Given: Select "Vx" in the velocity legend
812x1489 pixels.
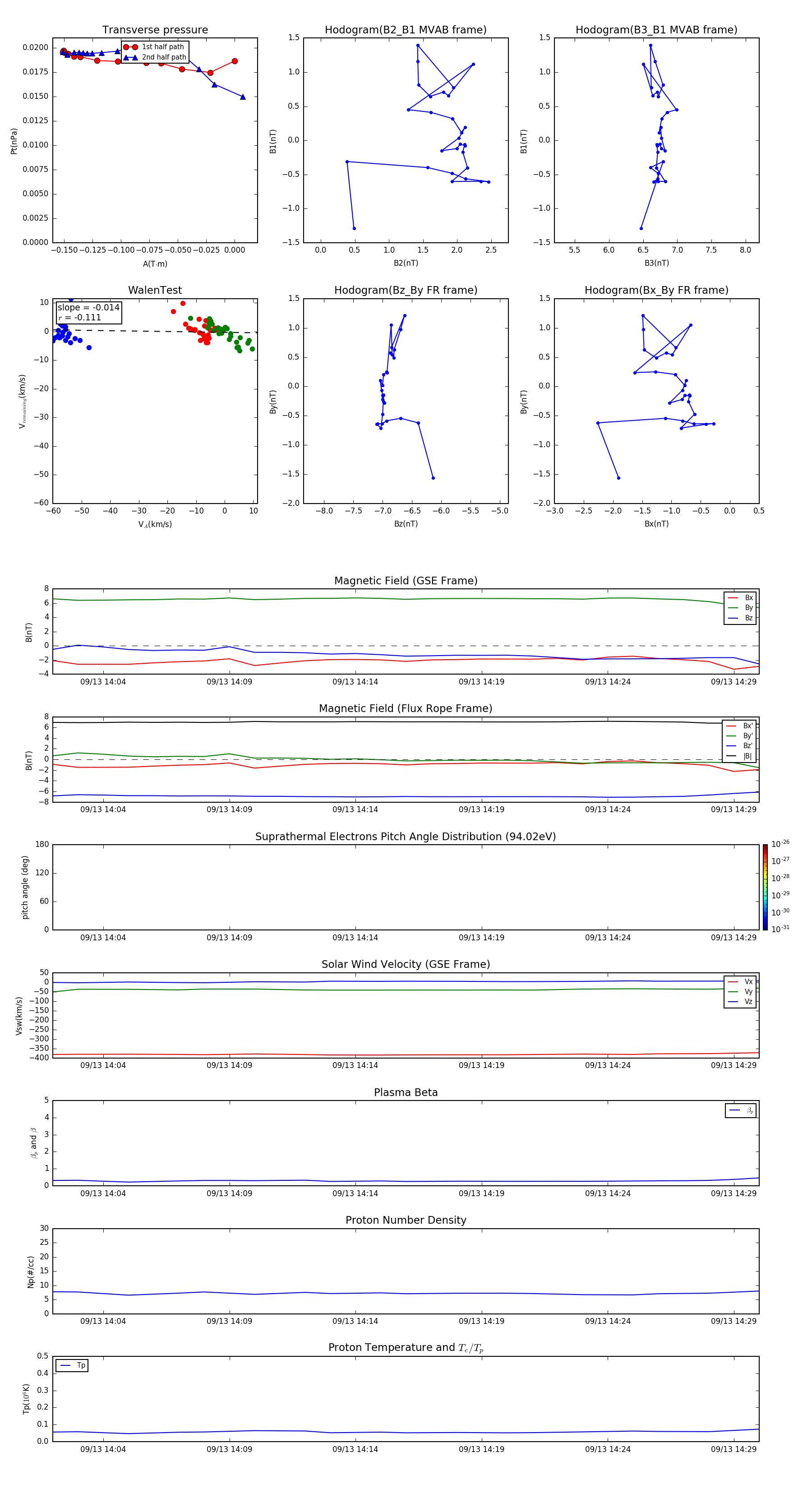Looking at the screenshot, I should [740, 981].
